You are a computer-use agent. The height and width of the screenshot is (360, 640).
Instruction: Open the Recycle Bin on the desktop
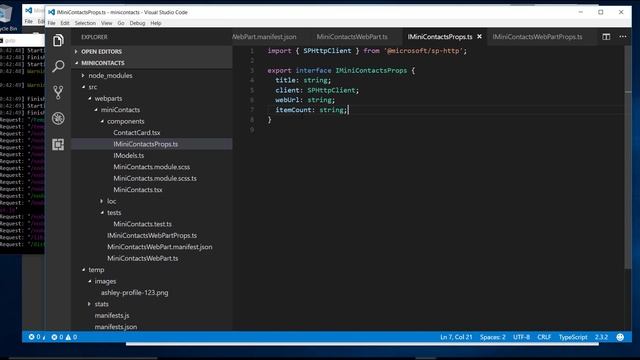(x=7, y=17)
